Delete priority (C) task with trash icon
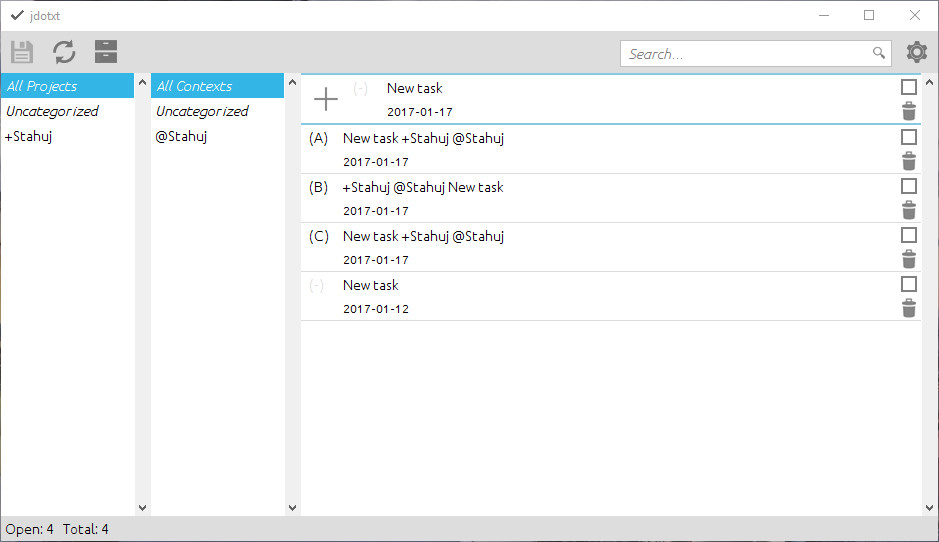The image size is (939, 542). click(x=908, y=259)
